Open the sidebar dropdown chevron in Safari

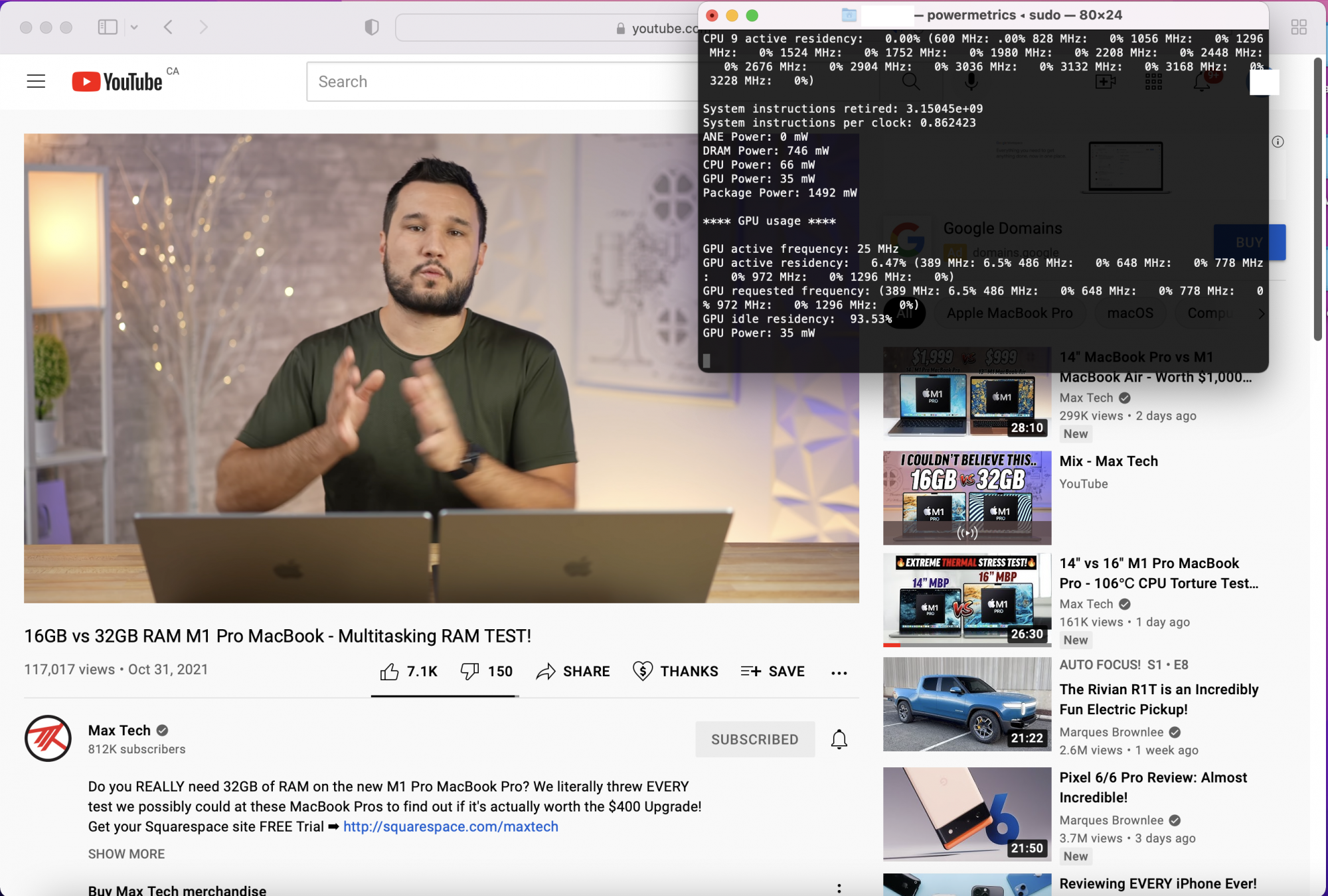[134, 27]
